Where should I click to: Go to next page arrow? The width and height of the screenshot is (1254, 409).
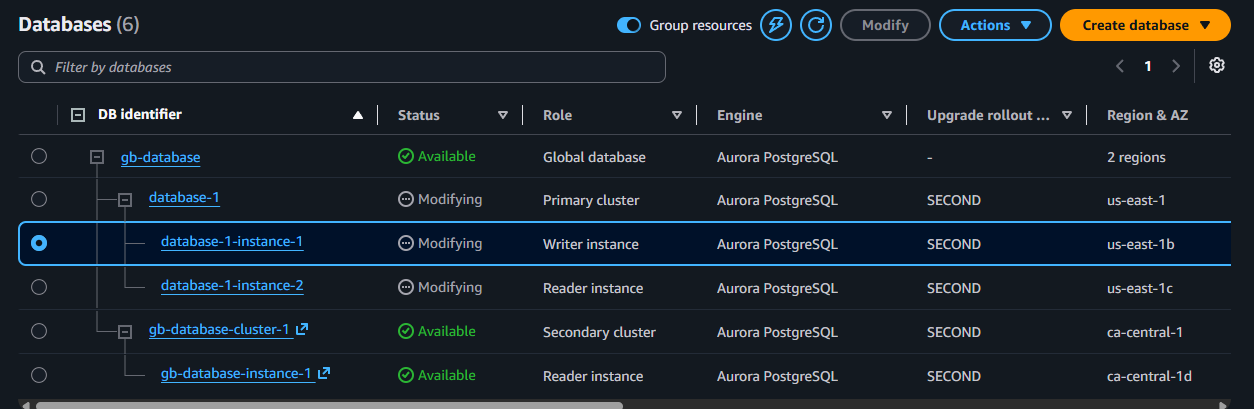click(1176, 66)
